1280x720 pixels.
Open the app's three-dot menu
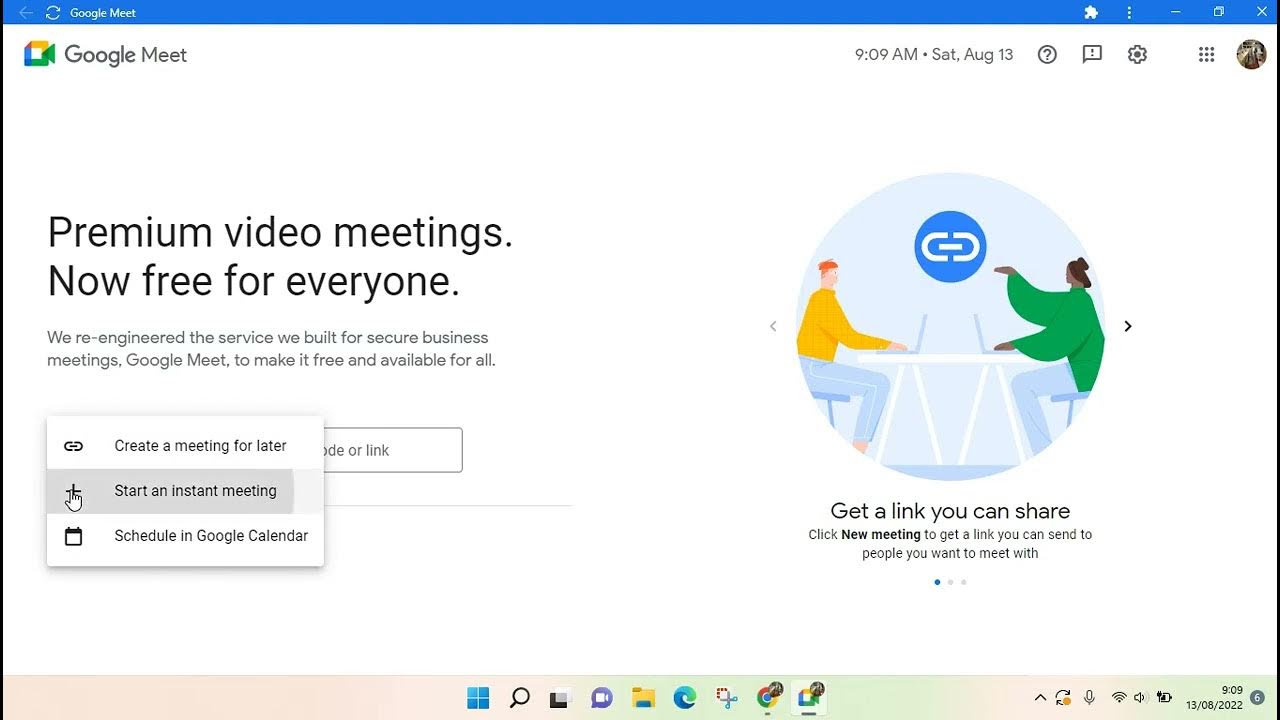point(1129,13)
